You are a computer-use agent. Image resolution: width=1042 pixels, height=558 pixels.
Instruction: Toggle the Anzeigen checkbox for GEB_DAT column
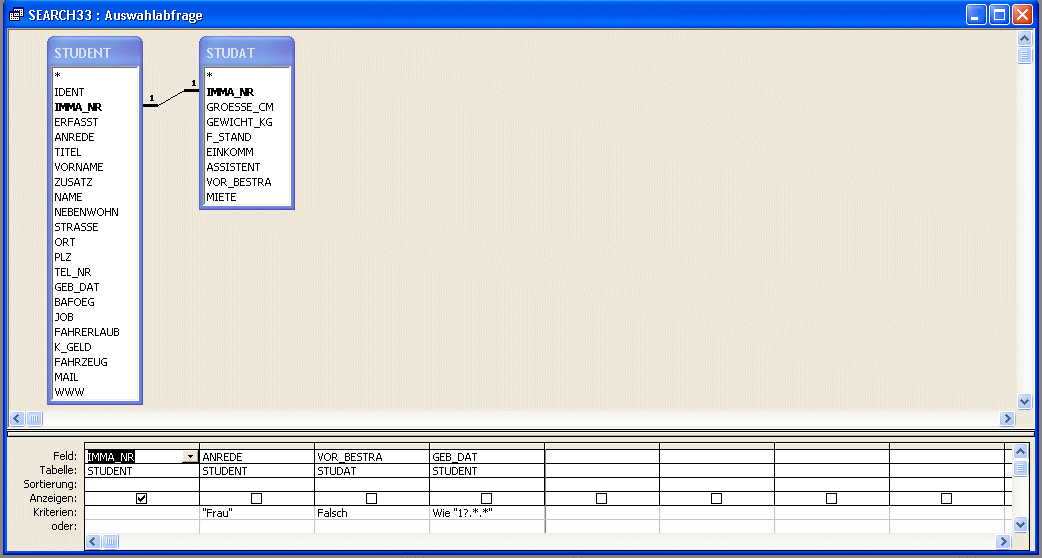point(486,498)
